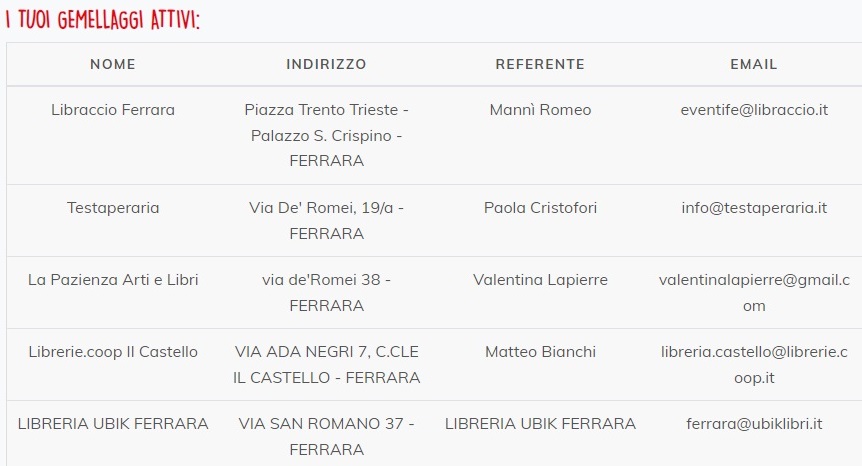
Task: Click the Testaperaria bookstore name
Action: point(113,208)
